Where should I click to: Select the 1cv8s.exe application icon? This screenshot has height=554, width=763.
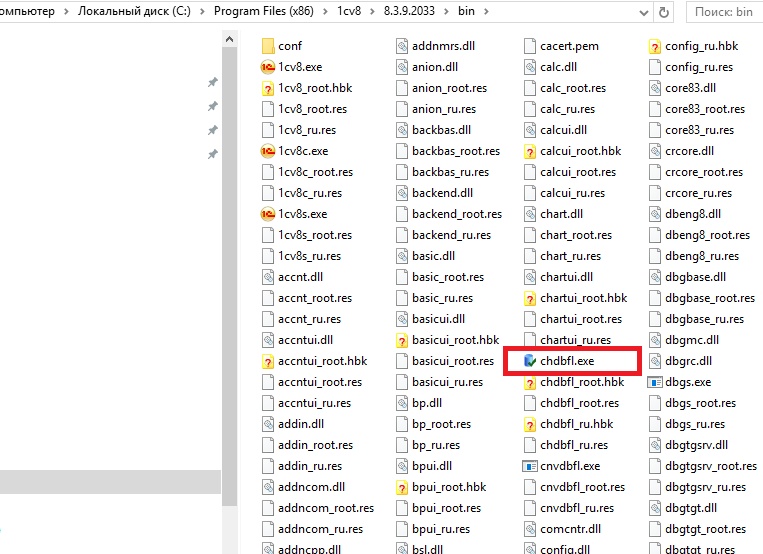(268, 214)
